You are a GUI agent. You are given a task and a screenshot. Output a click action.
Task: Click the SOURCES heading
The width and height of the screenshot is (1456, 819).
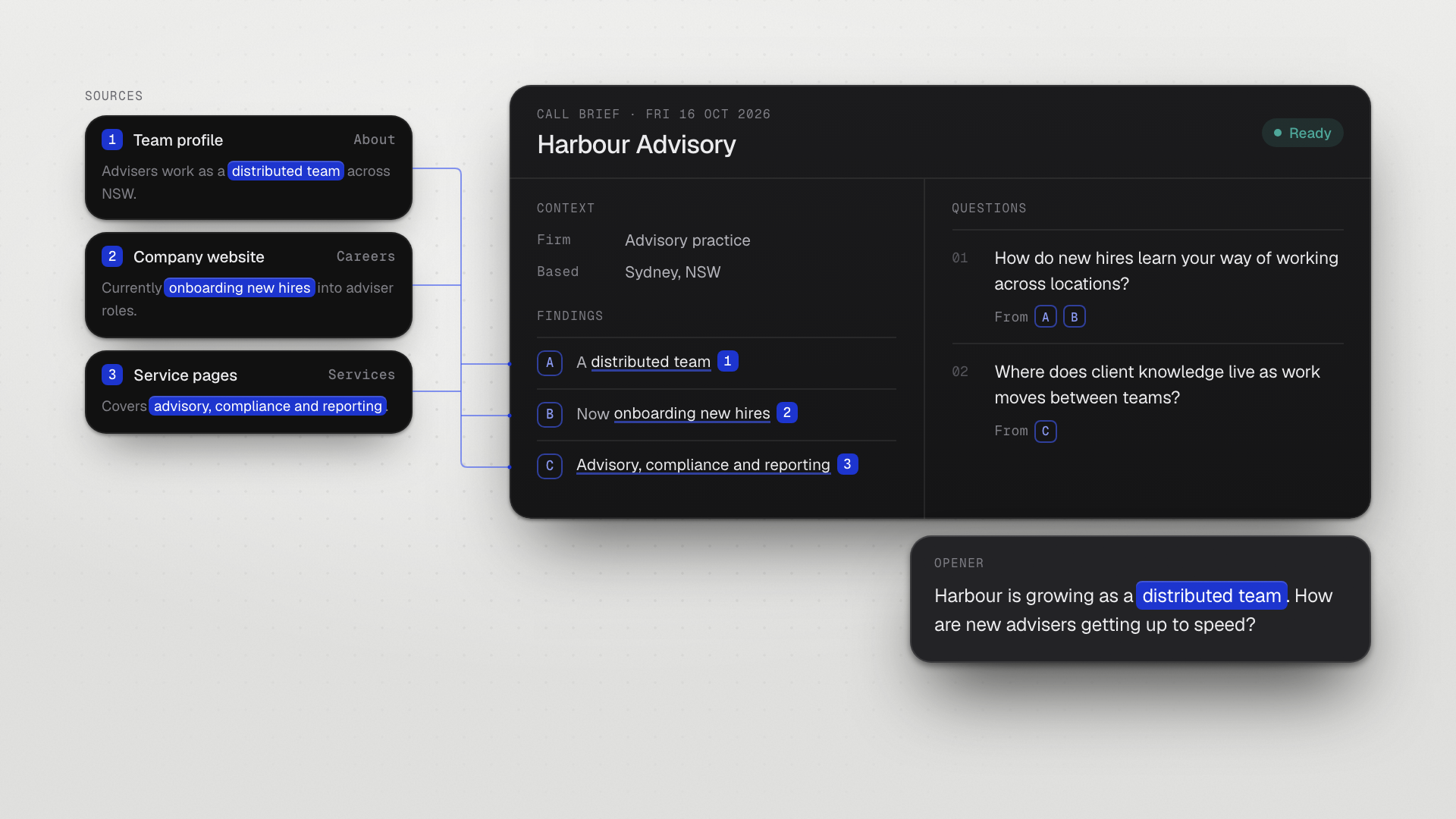tap(114, 96)
